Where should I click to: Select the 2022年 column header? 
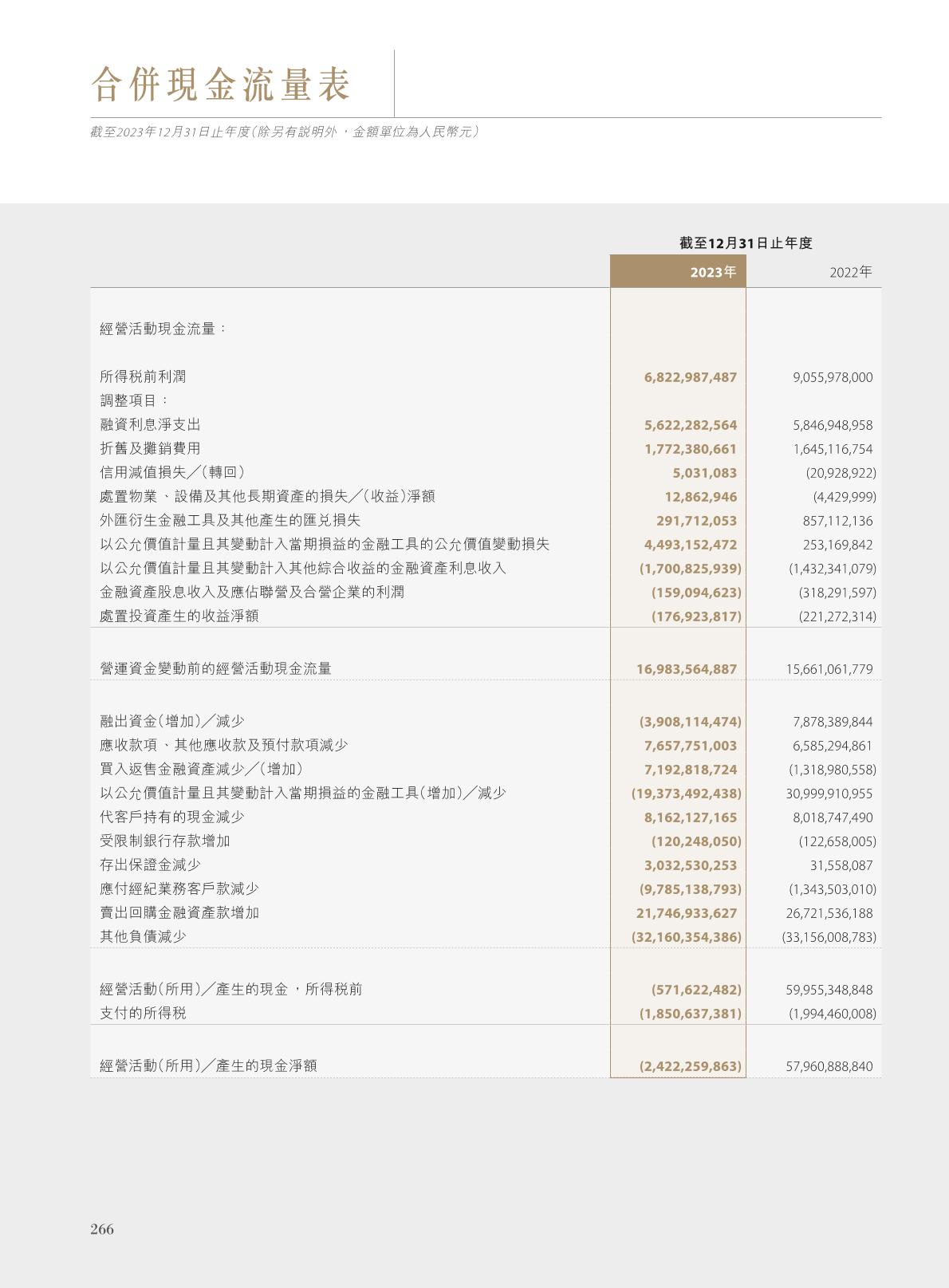coord(850,272)
